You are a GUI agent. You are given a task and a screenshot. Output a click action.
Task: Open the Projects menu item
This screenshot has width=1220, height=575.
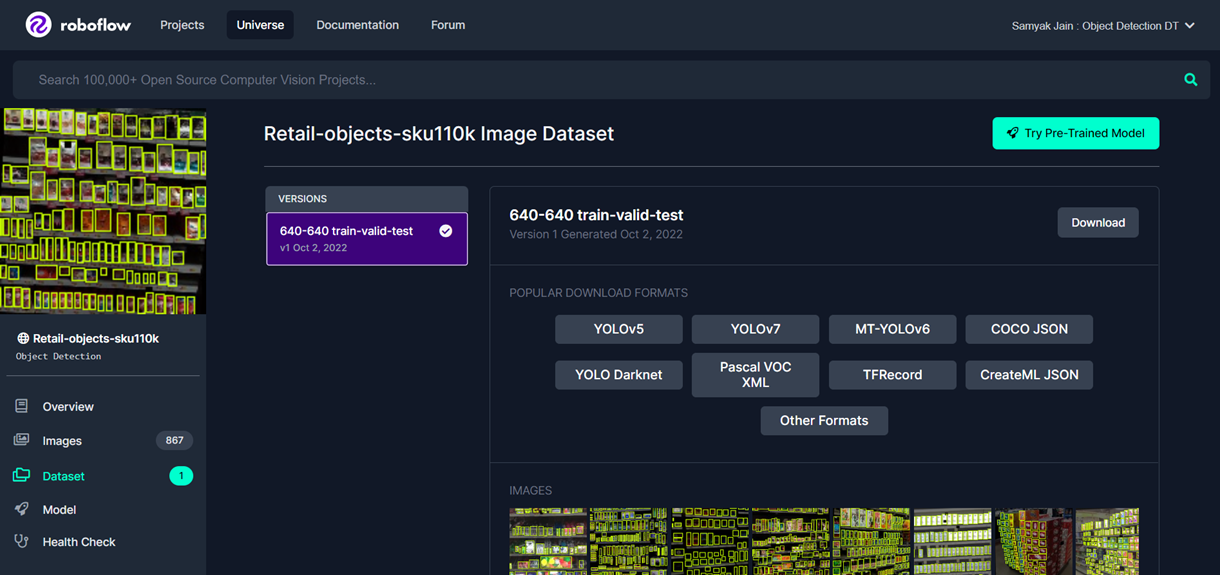click(x=182, y=25)
